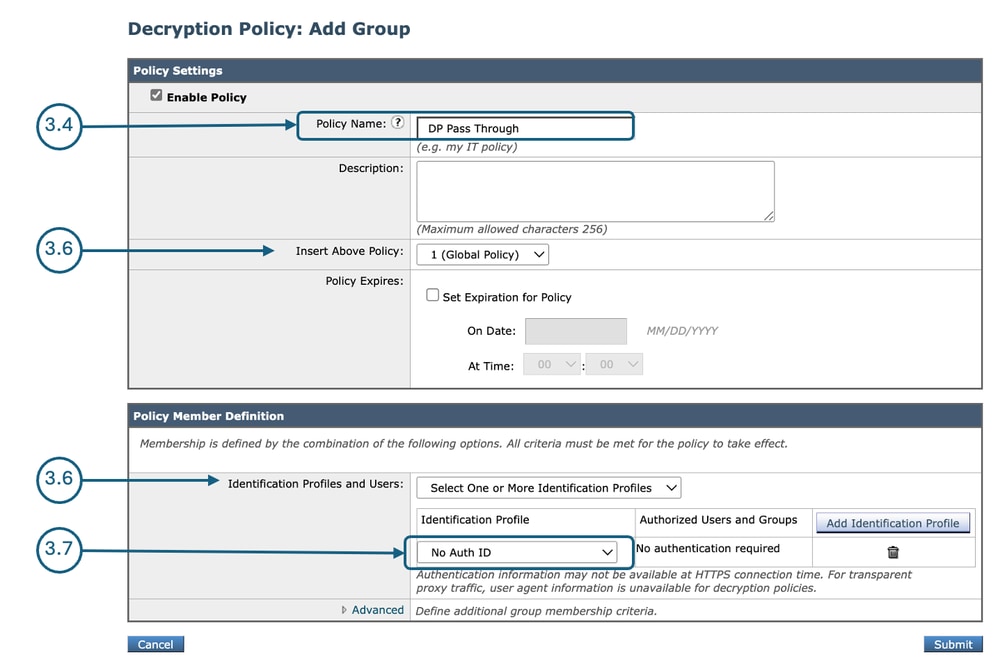This screenshot has height=667, width=998.
Task: Open the hours dropdown under At Time
Action: coord(551,364)
